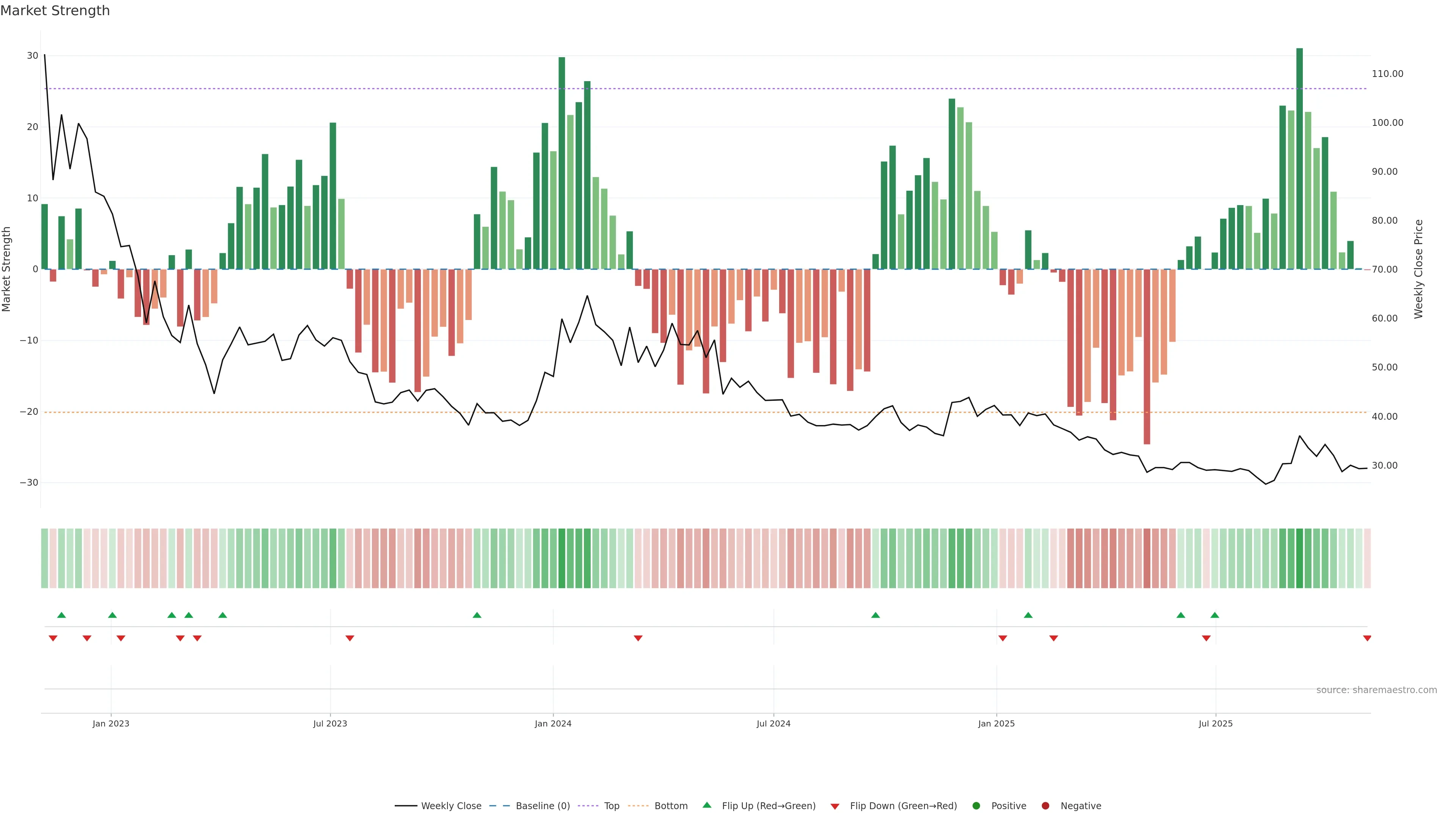Screen dimensions: 1456x819
Task: Click the Jul 2025 x-axis label
Action: click(x=1215, y=723)
